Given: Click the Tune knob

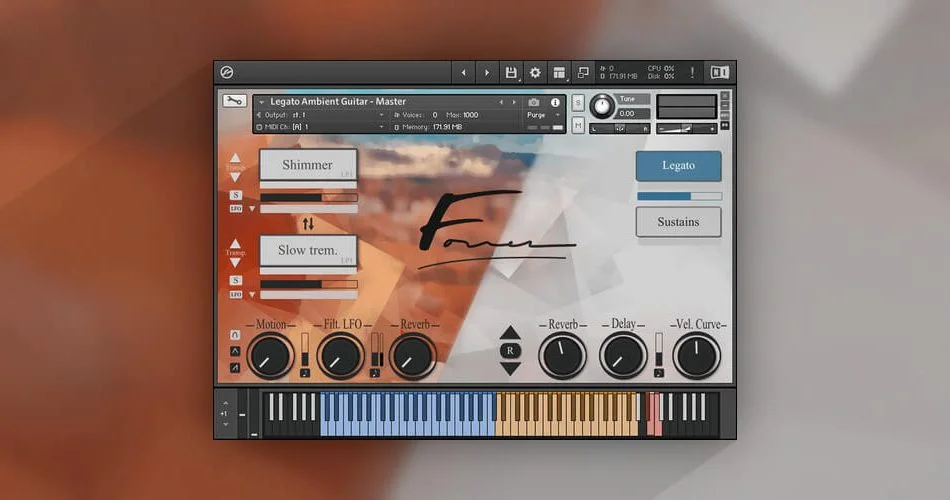Looking at the screenshot, I should [x=602, y=107].
